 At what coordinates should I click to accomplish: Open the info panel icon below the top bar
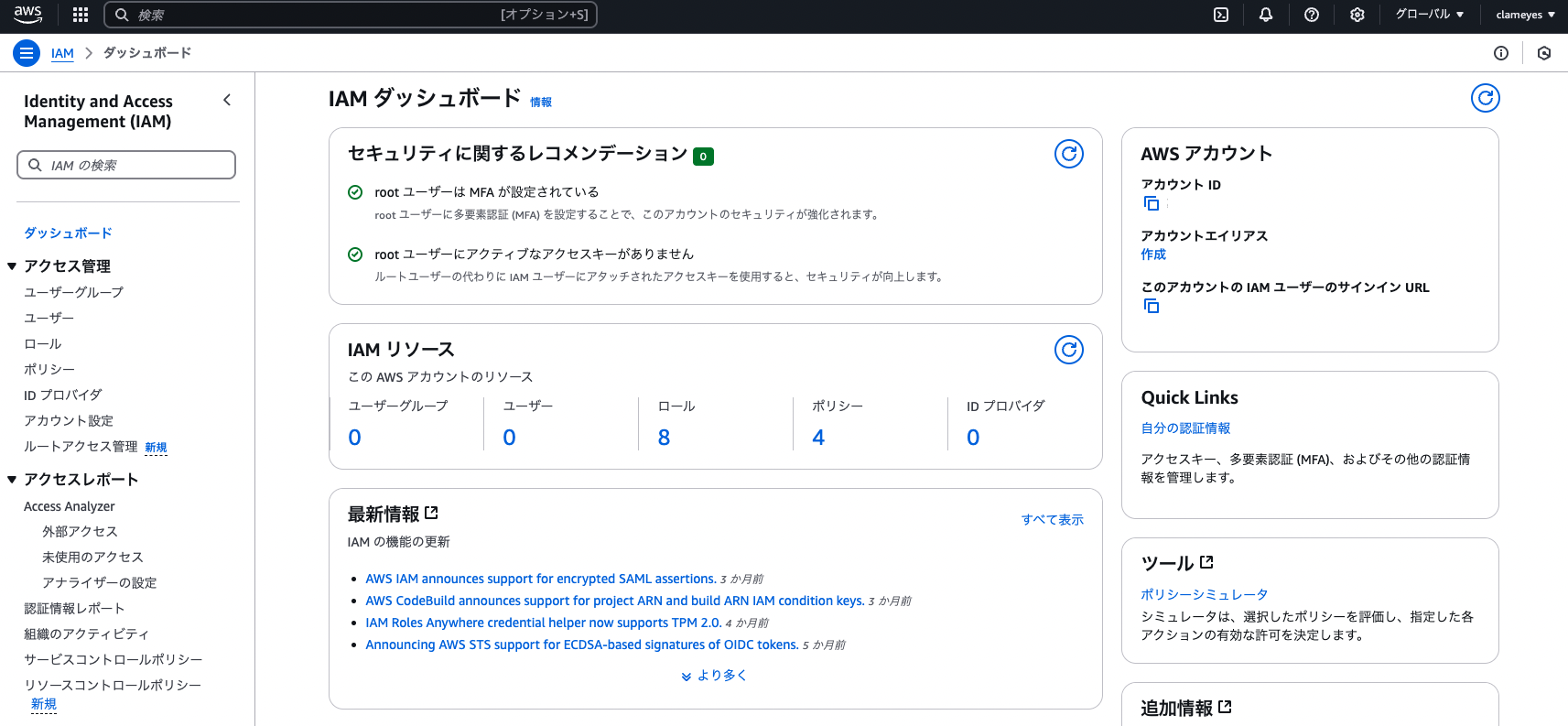pos(1501,53)
